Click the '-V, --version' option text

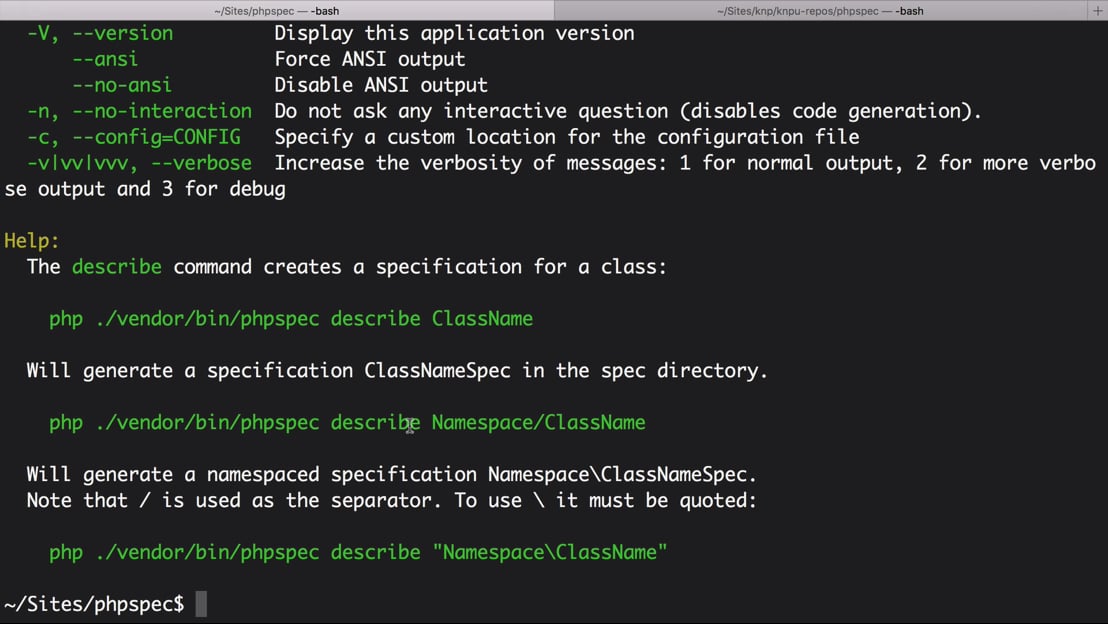coord(100,33)
